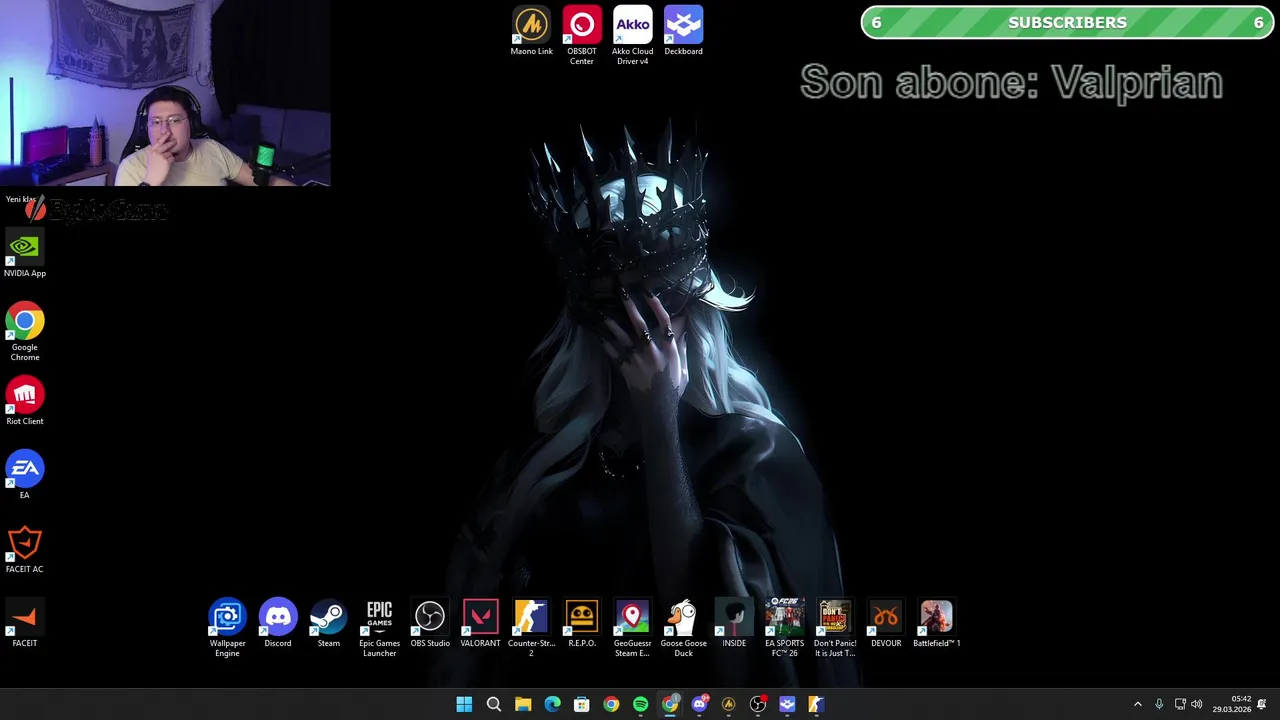Image resolution: width=1280 pixels, height=720 pixels.
Task: Open Spotify from the taskbar
Action: point(640,704)
